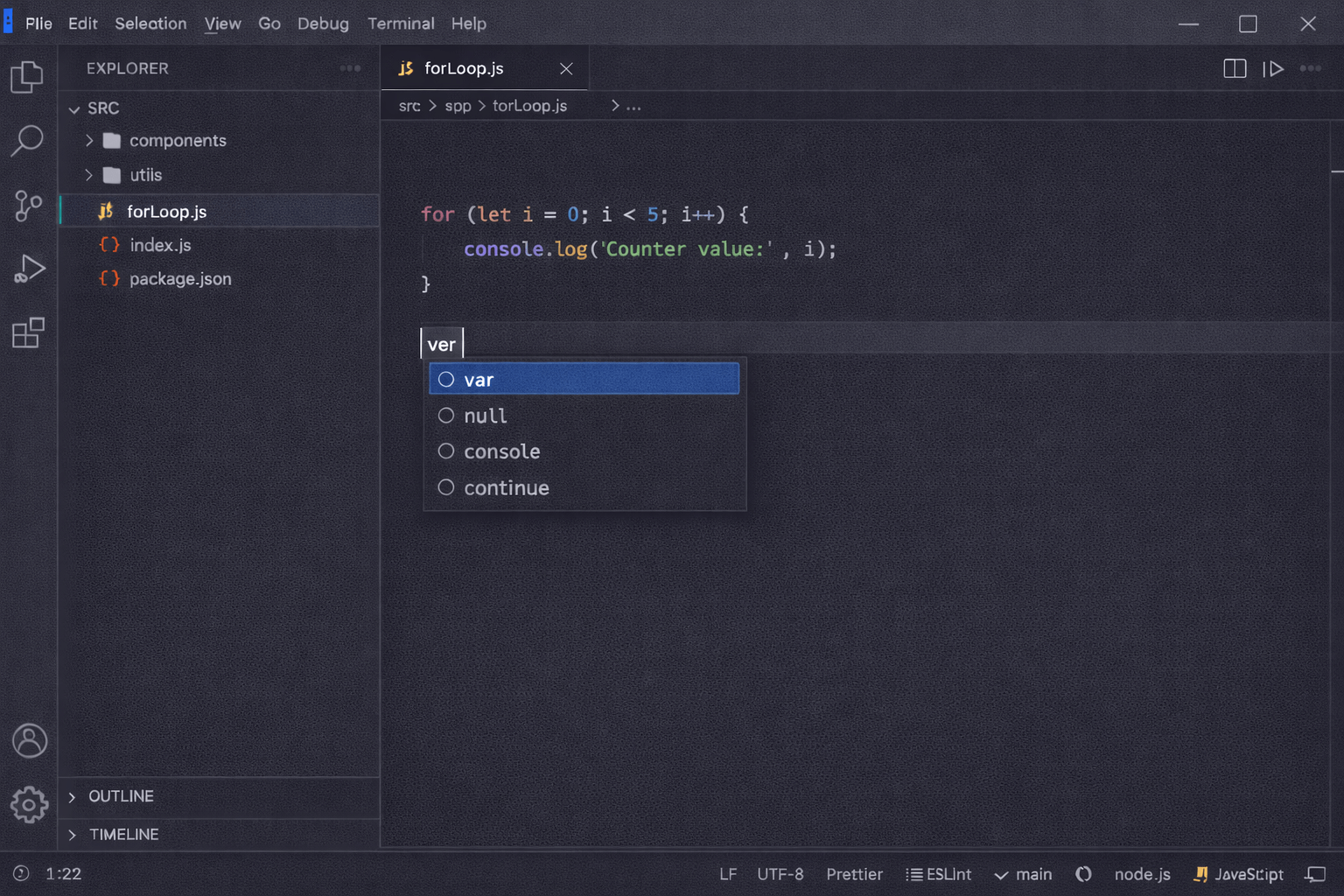Viewport: 1344px width, 896px height.
Task: Open the Search panel in the activity bar
Action: tap(29, 140)
